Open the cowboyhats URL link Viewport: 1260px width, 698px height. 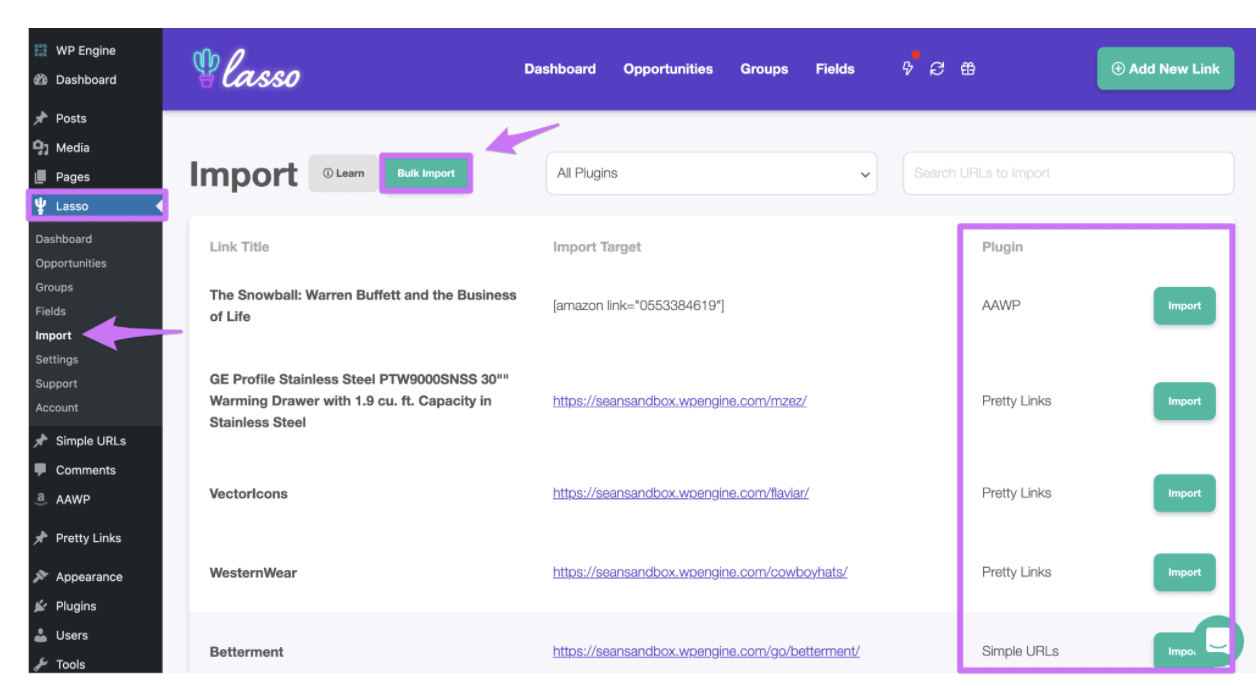pyautogui.click(x=700, y=573)
